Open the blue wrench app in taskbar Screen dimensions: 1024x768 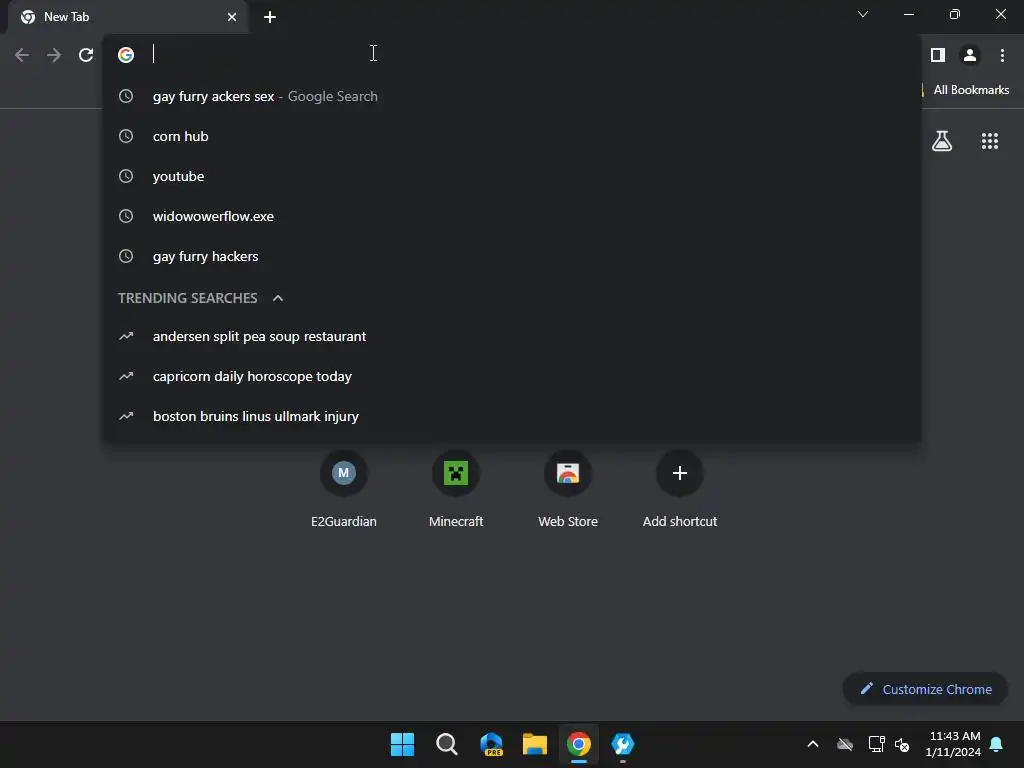click(623, 744)
